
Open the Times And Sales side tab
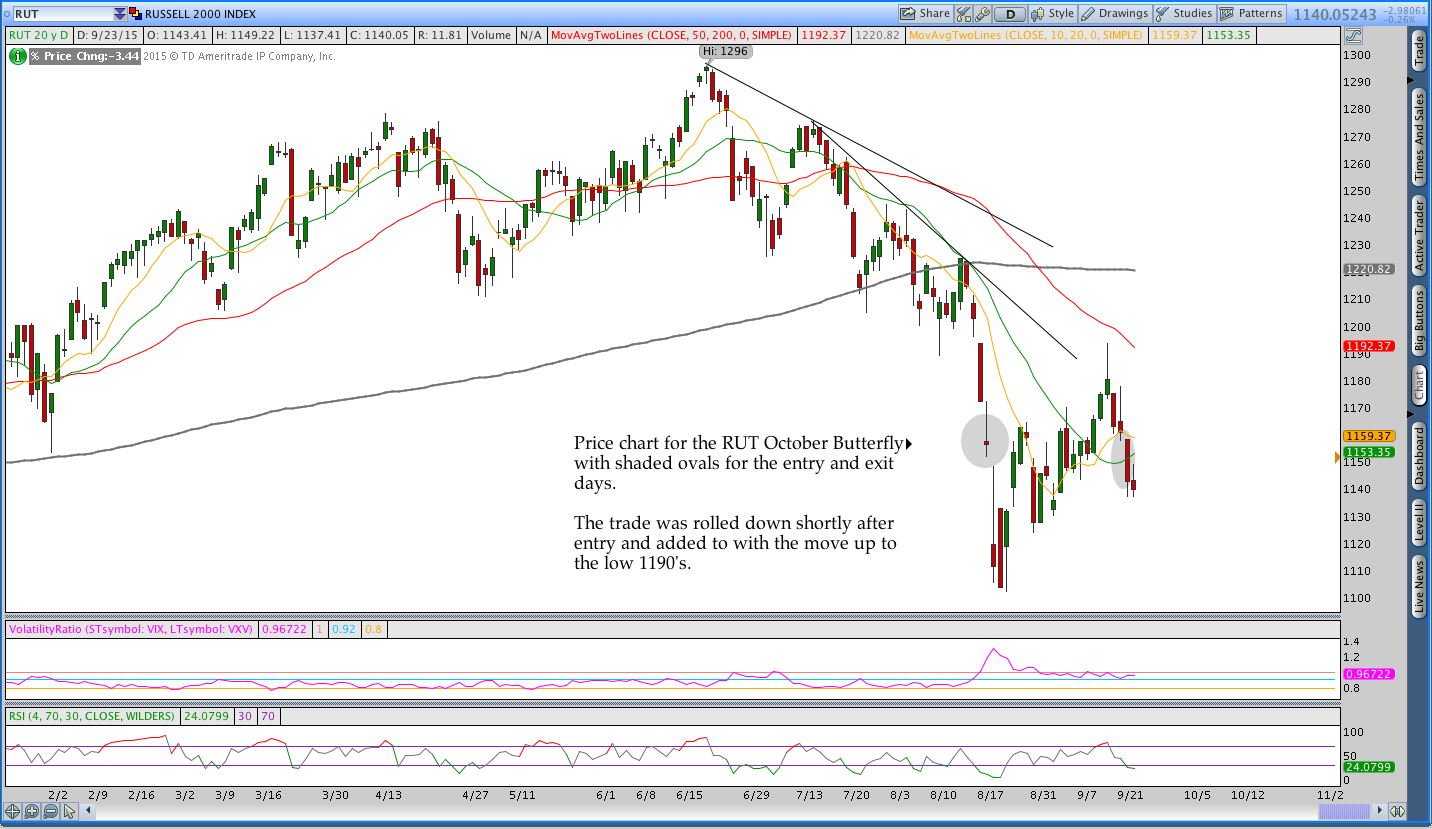(1418, 137)
